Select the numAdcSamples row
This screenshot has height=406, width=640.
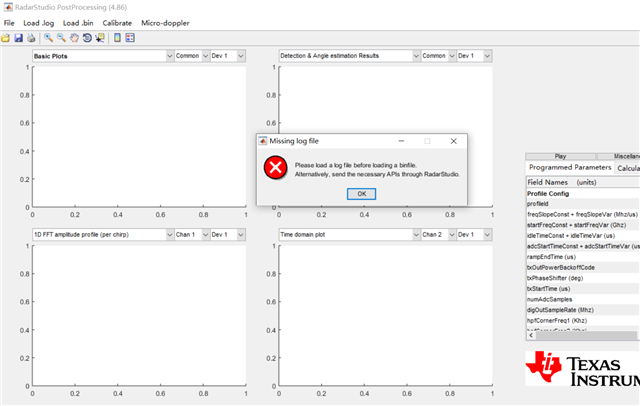[583, 300]
